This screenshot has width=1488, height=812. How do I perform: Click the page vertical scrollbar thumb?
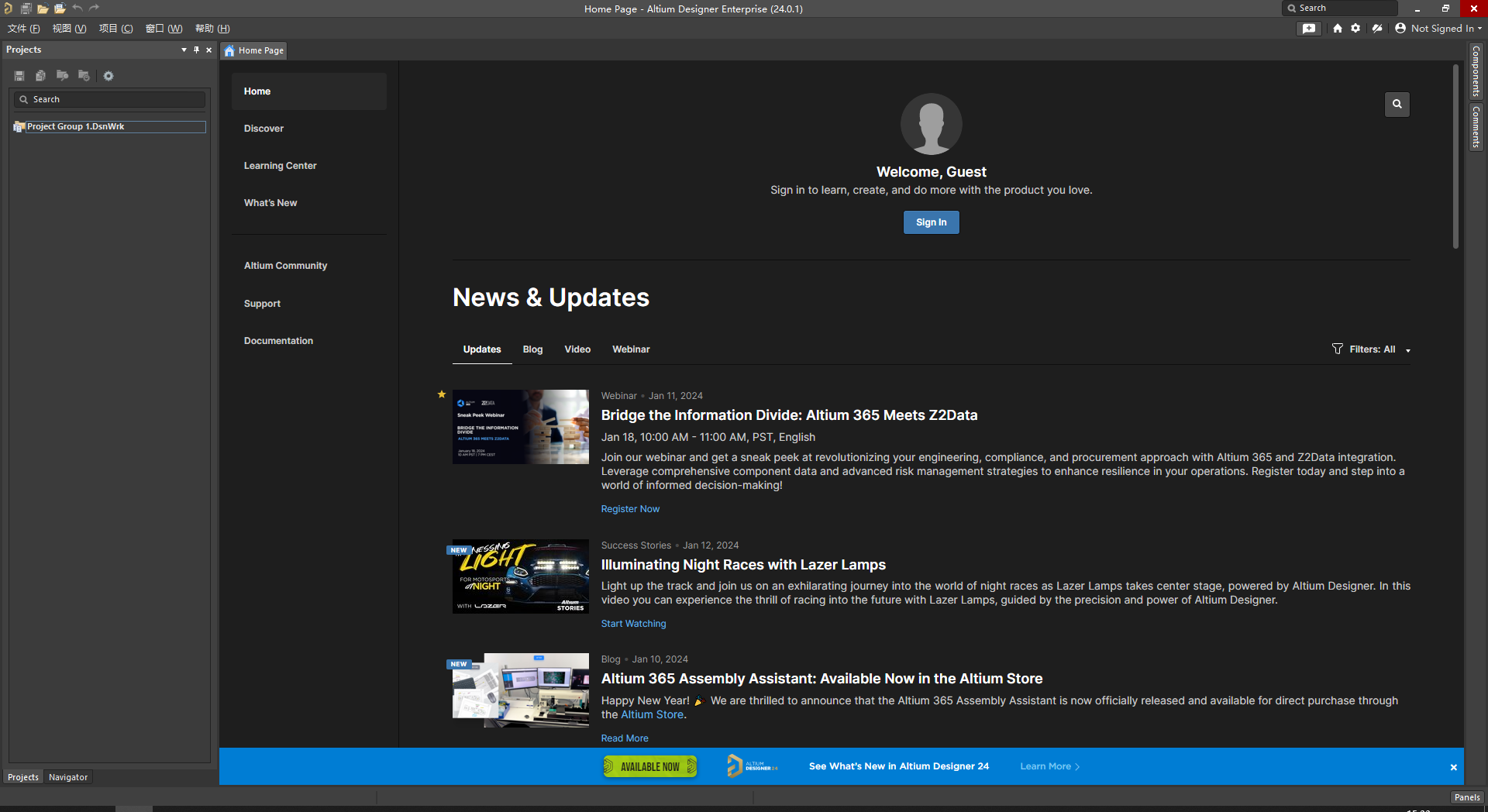point(1455,155)
